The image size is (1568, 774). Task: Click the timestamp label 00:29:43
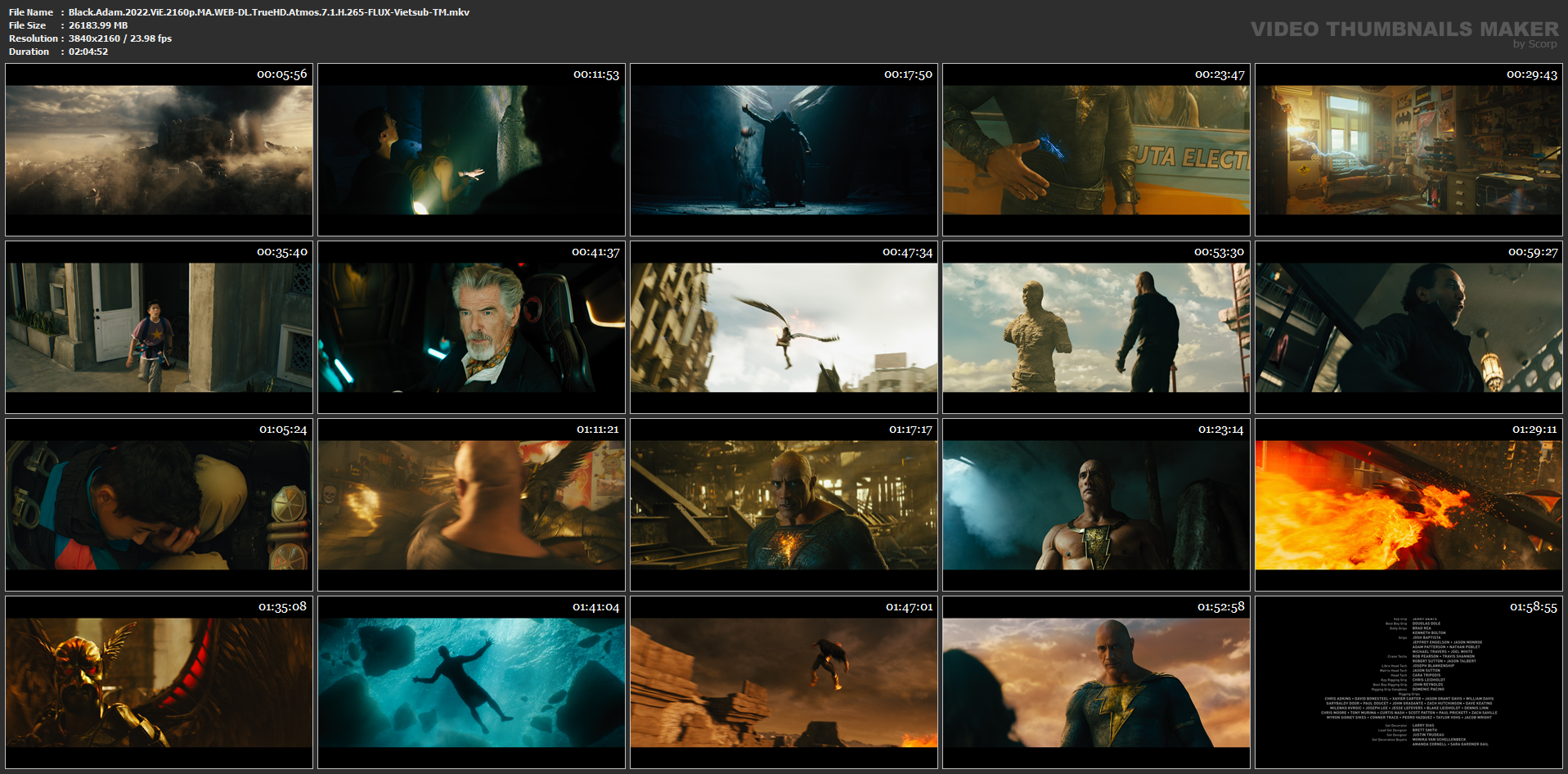tap(1532, 74)
